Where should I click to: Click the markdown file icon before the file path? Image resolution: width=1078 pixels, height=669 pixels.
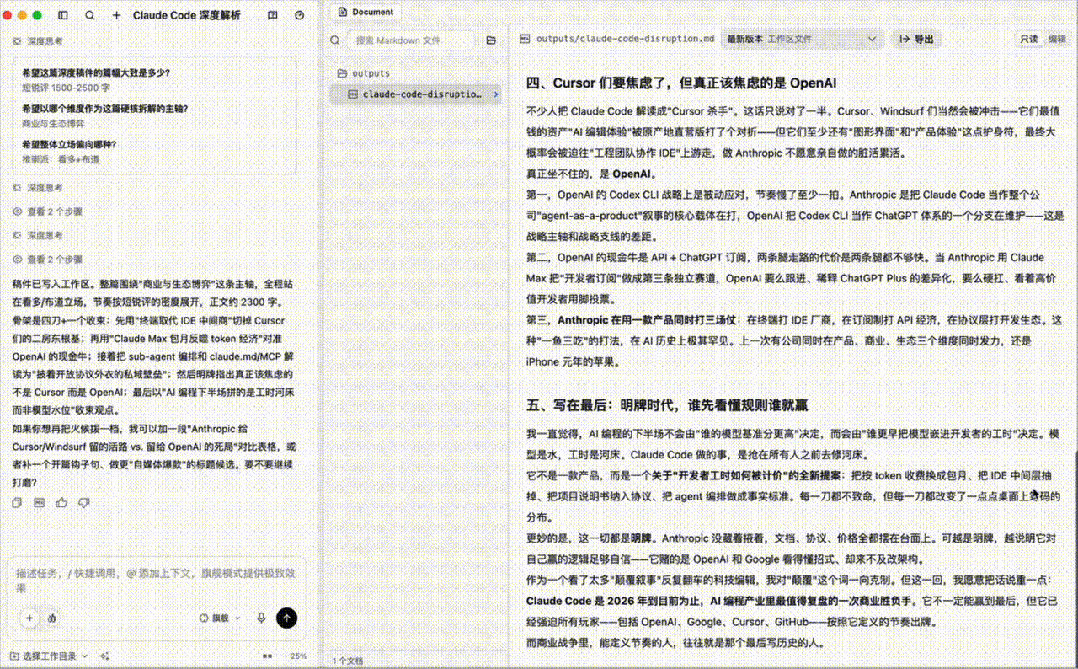pos(525,39)
